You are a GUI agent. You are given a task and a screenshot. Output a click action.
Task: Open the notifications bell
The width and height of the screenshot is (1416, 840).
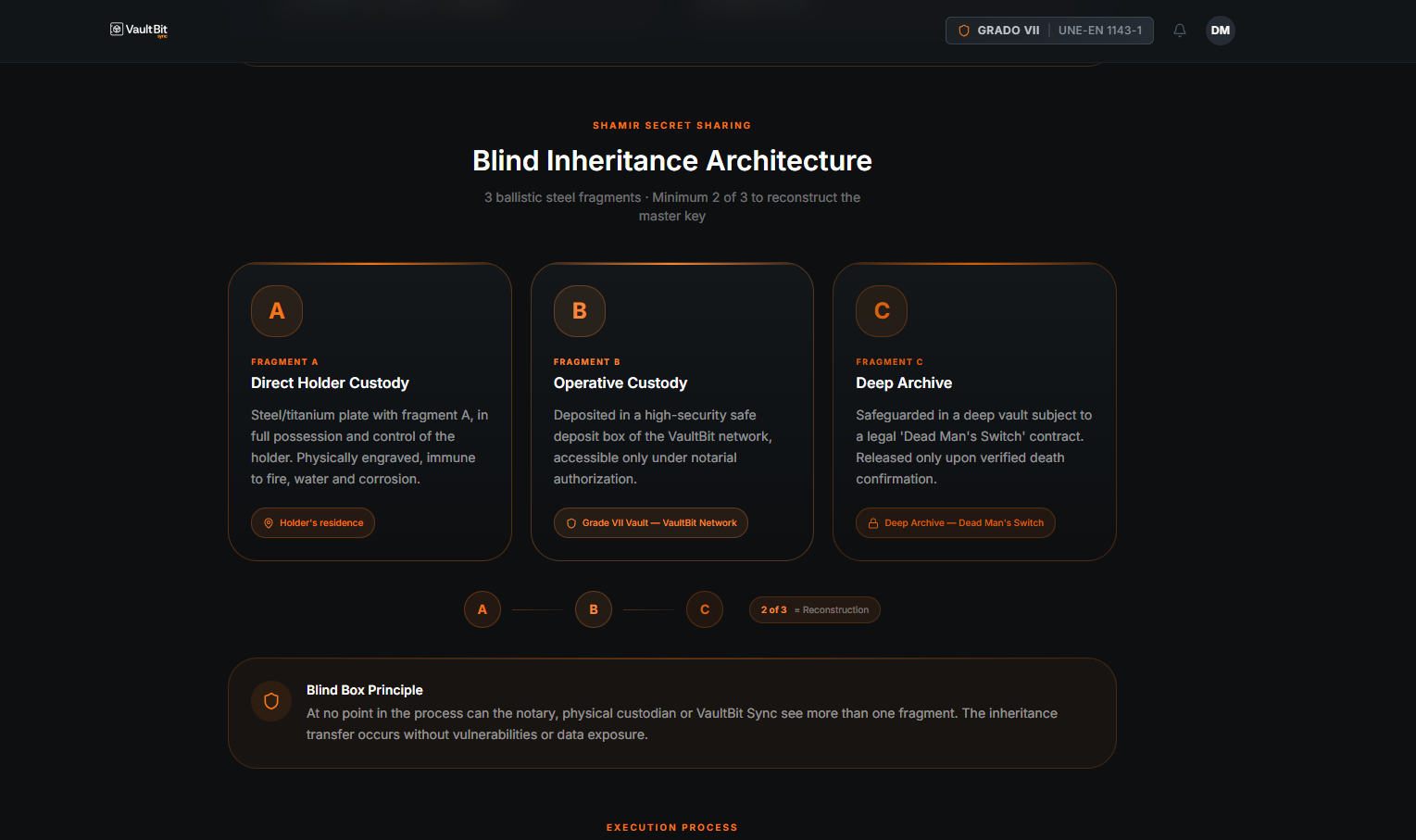point(1180,30)
